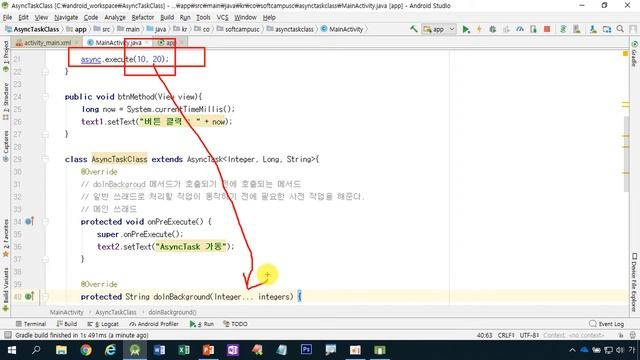Open Photoshop from the taskbar
640x360 pixels.
pyautogui.click(x=306, y=350)
